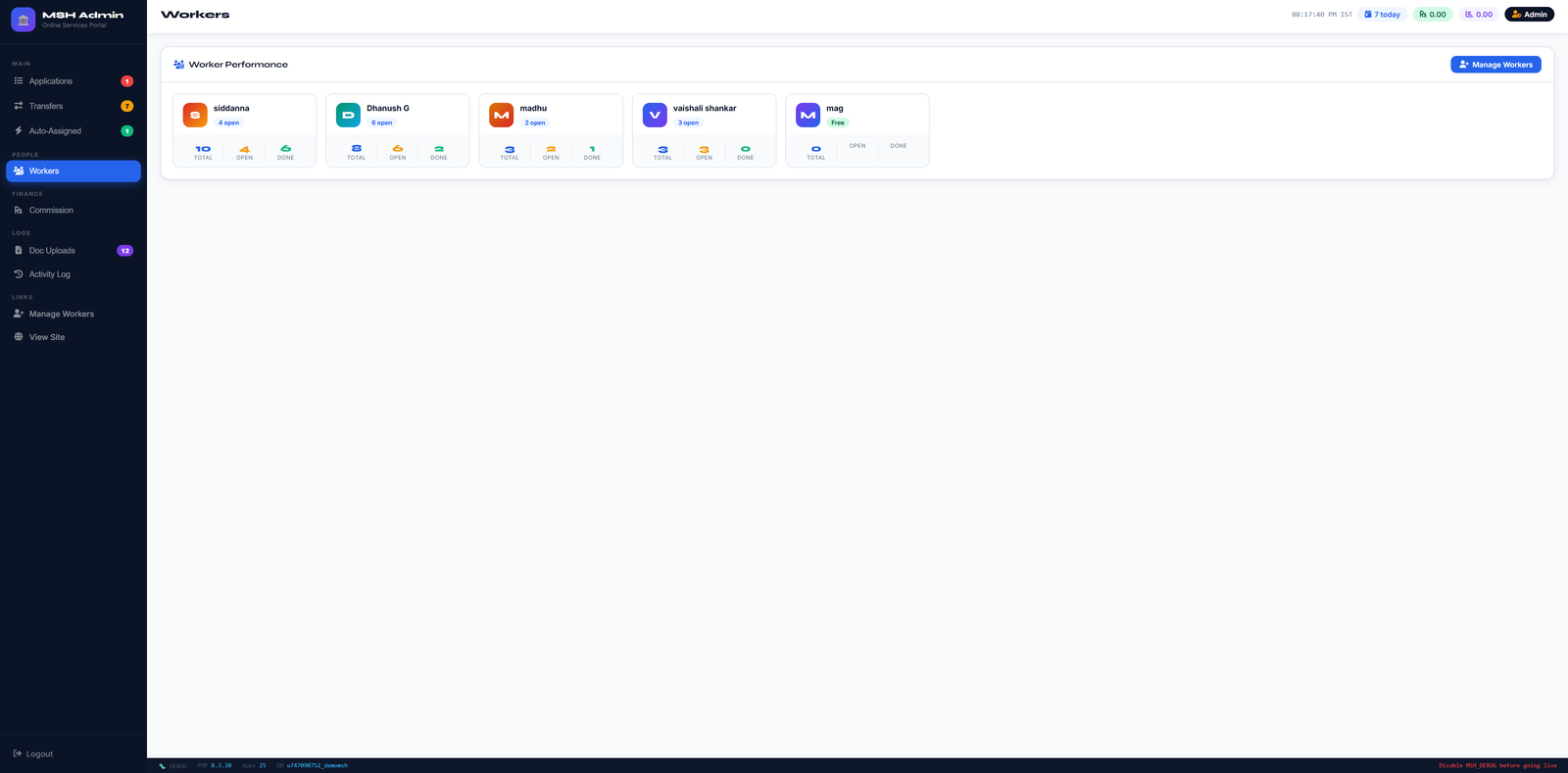Open the Admin profile pill

(1529, 15)
